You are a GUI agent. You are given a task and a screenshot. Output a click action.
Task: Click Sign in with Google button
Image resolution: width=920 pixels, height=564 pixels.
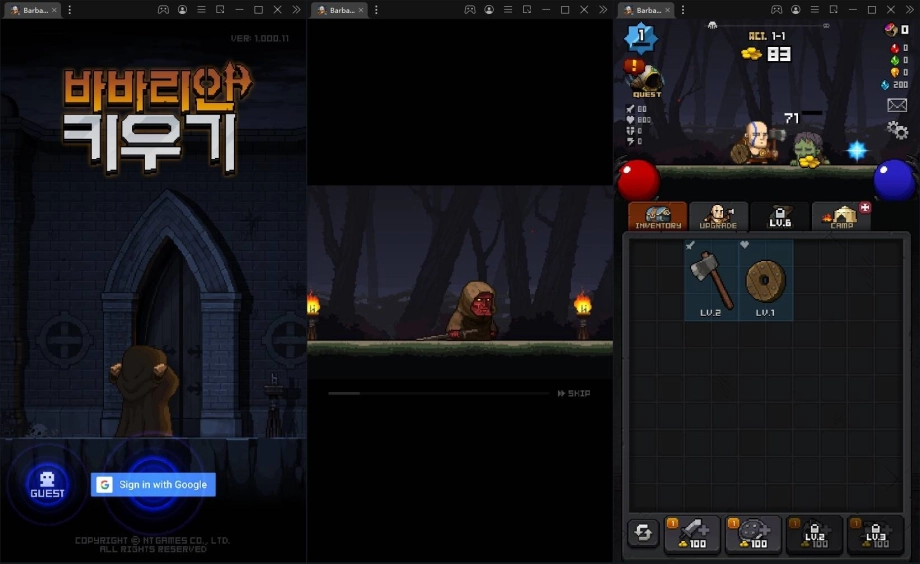[153, 485]
